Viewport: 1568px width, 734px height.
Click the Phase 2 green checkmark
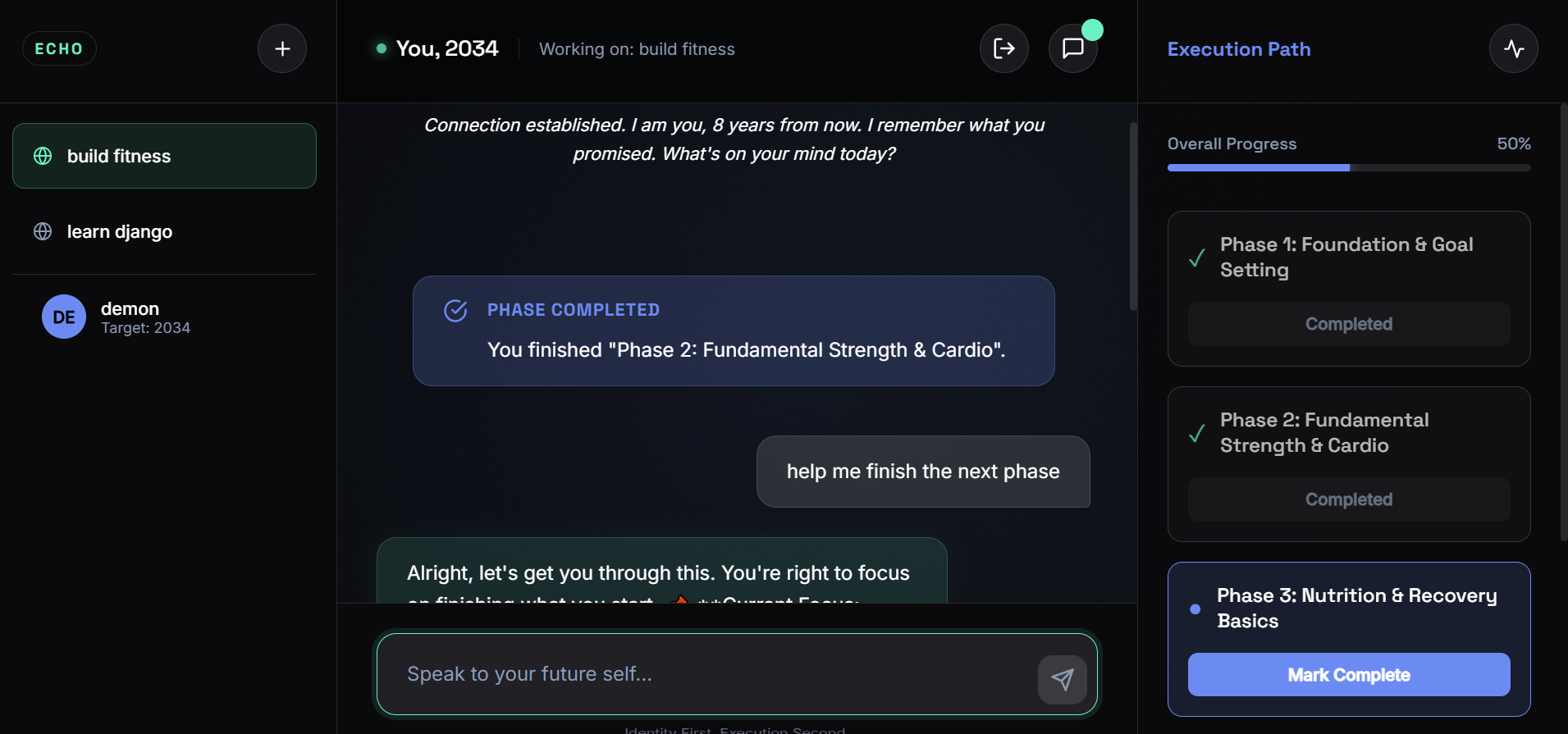coord(1197,433)
